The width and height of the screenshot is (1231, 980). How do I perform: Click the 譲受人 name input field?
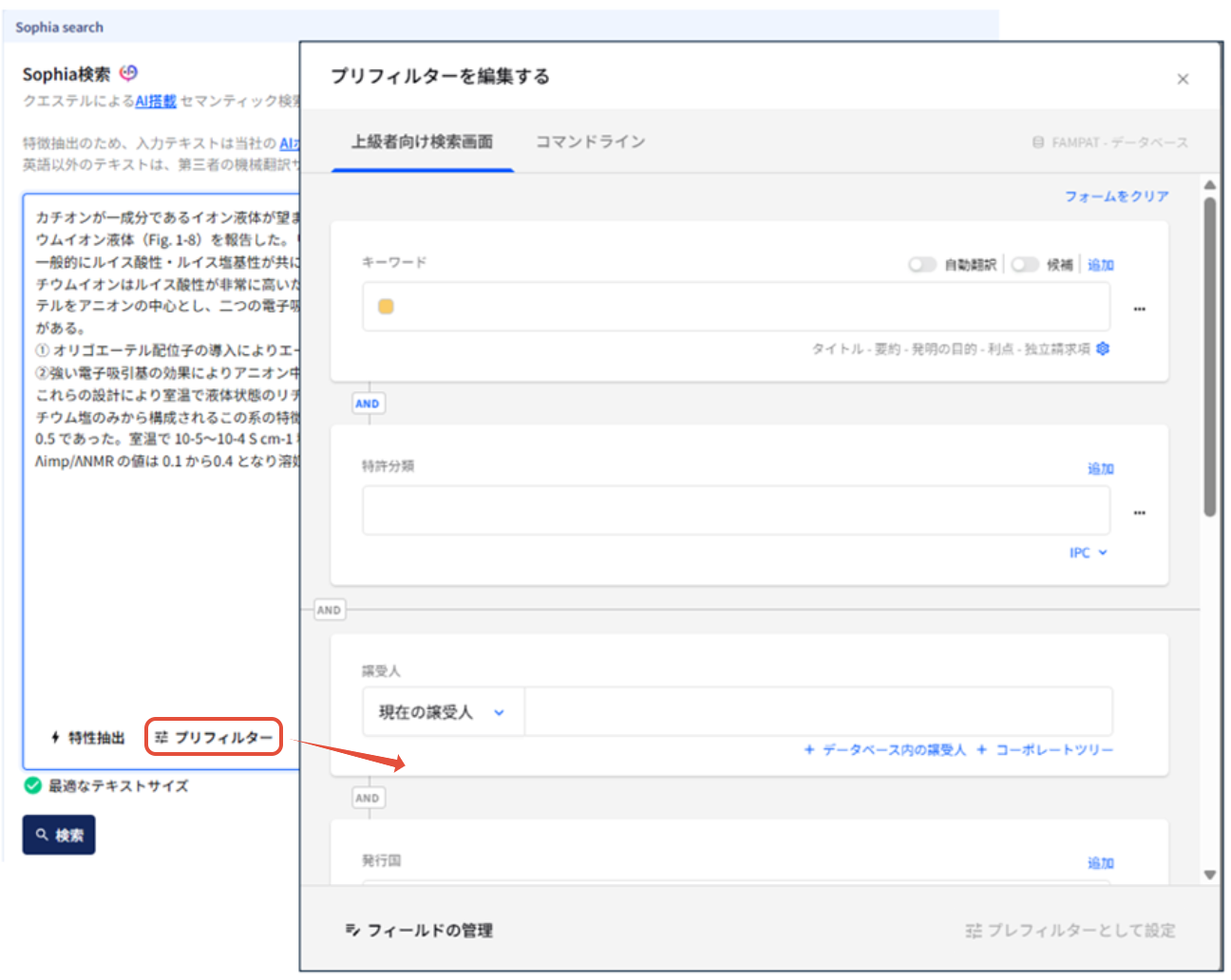[818, 712]
